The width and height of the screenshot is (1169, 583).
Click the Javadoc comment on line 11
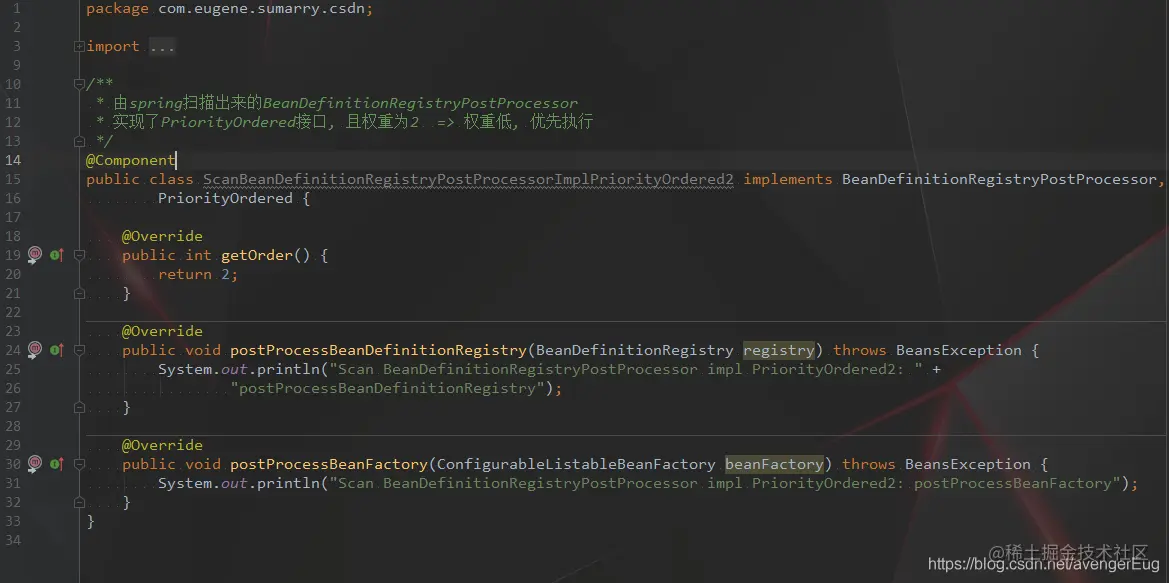[337, 103]
